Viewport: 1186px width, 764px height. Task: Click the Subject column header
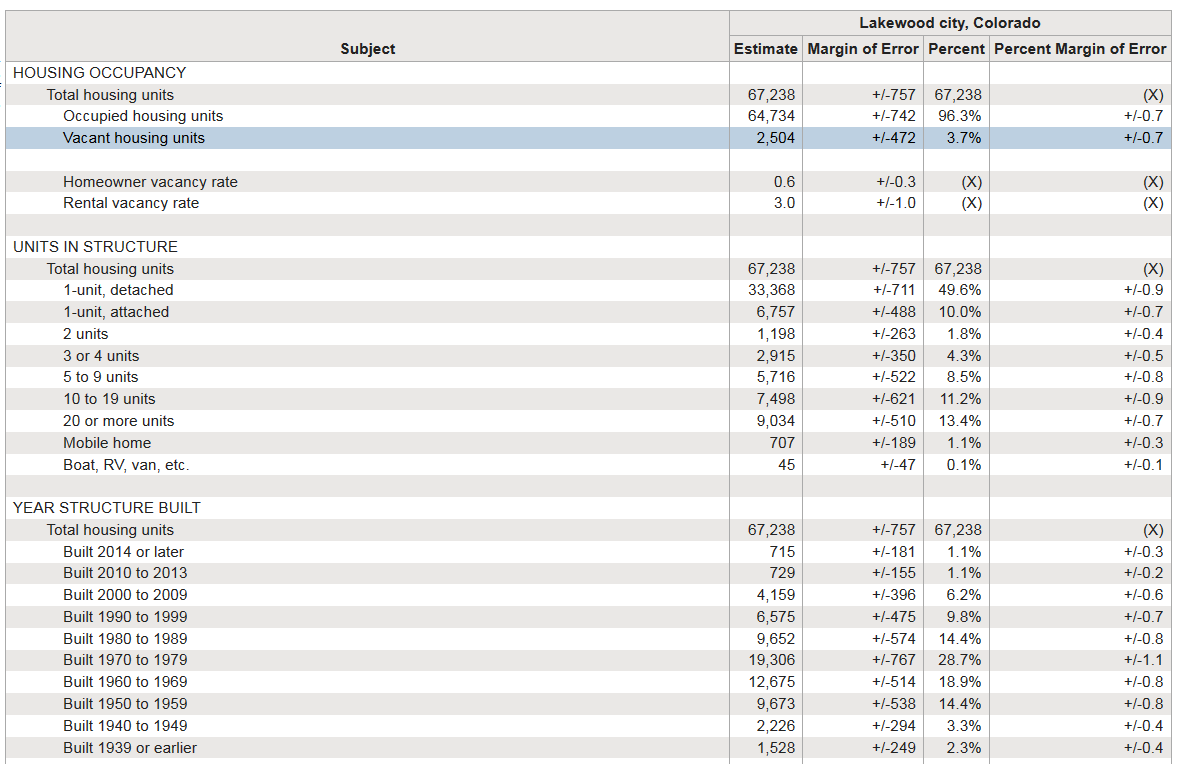pos(367,49)
